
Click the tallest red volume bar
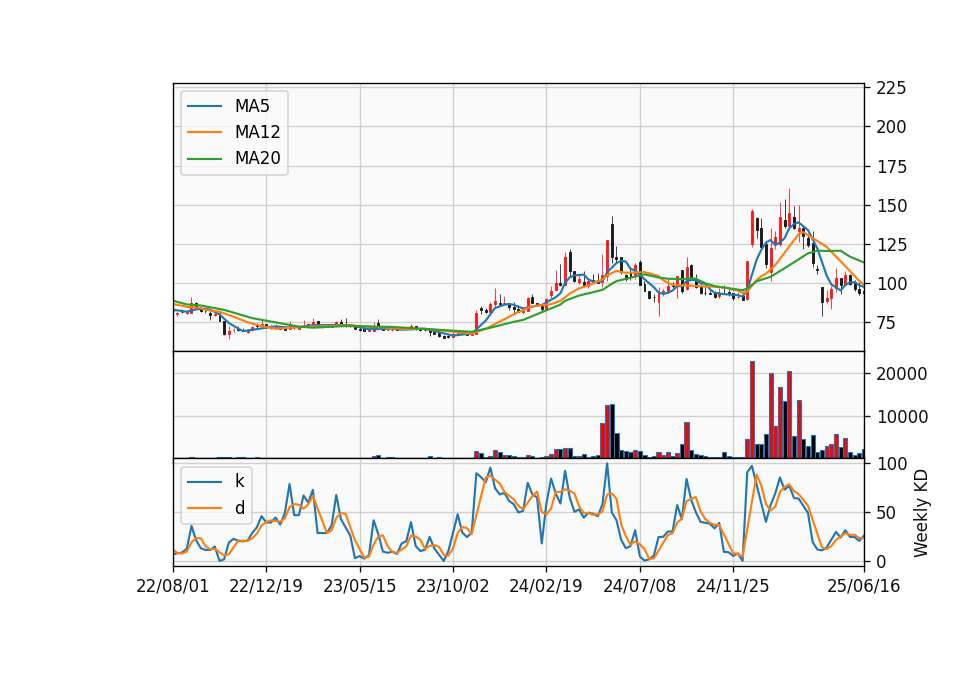(752, 410)
